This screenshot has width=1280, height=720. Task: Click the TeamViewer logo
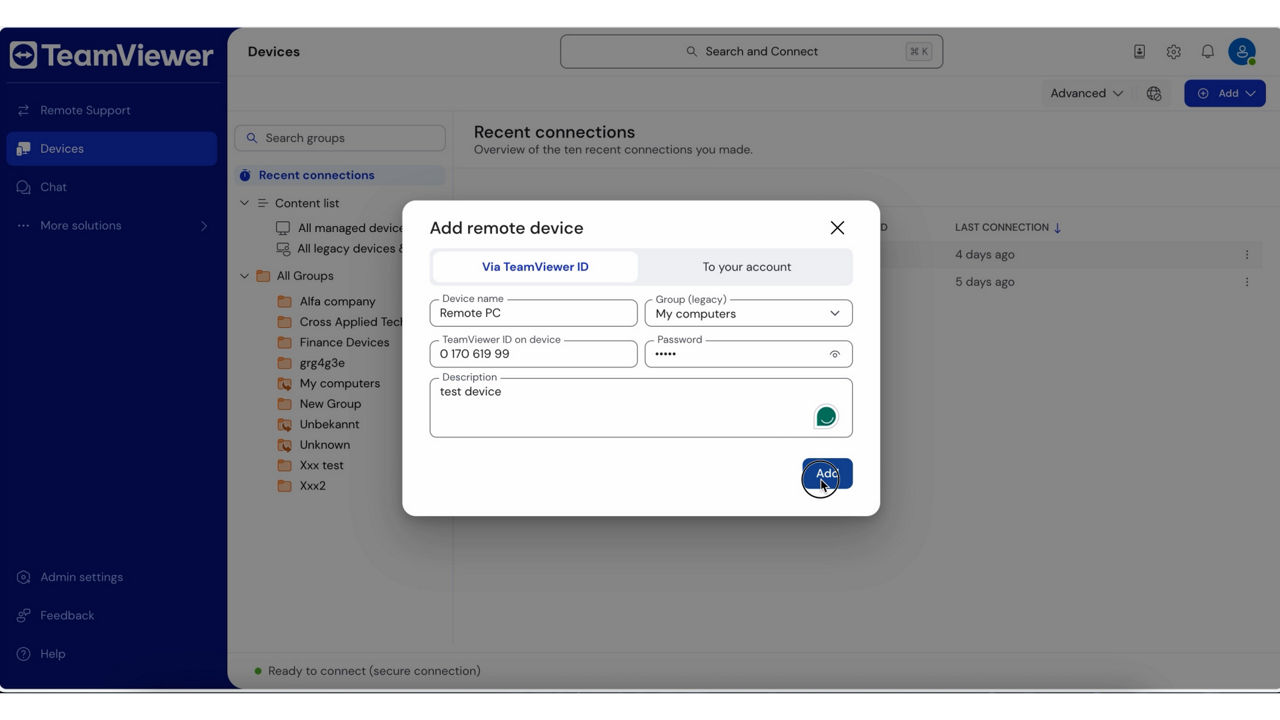tap(112, 55)
